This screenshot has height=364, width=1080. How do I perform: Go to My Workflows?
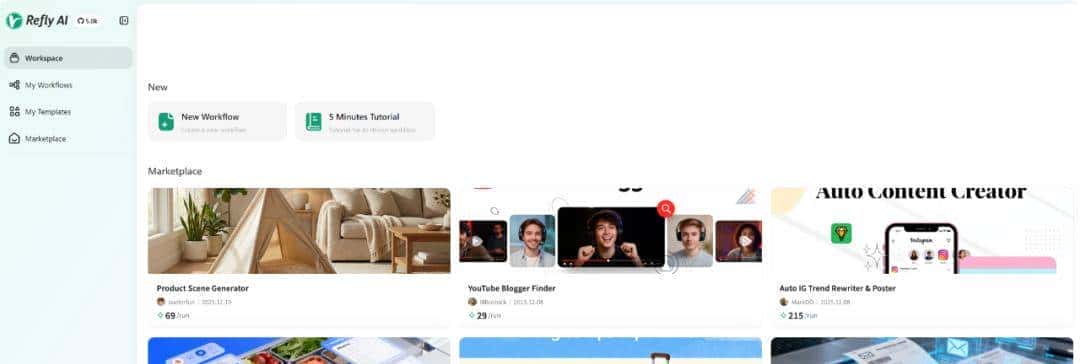coord(68,85)
